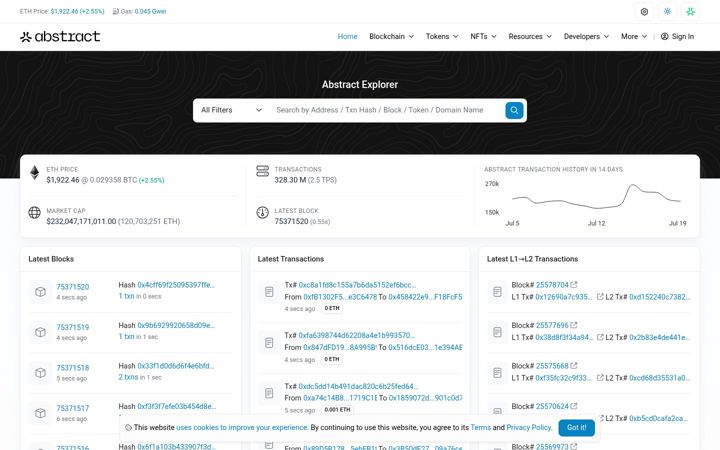Click the blue search magnifier button
Image resolution: width=720 pixels, height=450 pixels.
[514, 110]
